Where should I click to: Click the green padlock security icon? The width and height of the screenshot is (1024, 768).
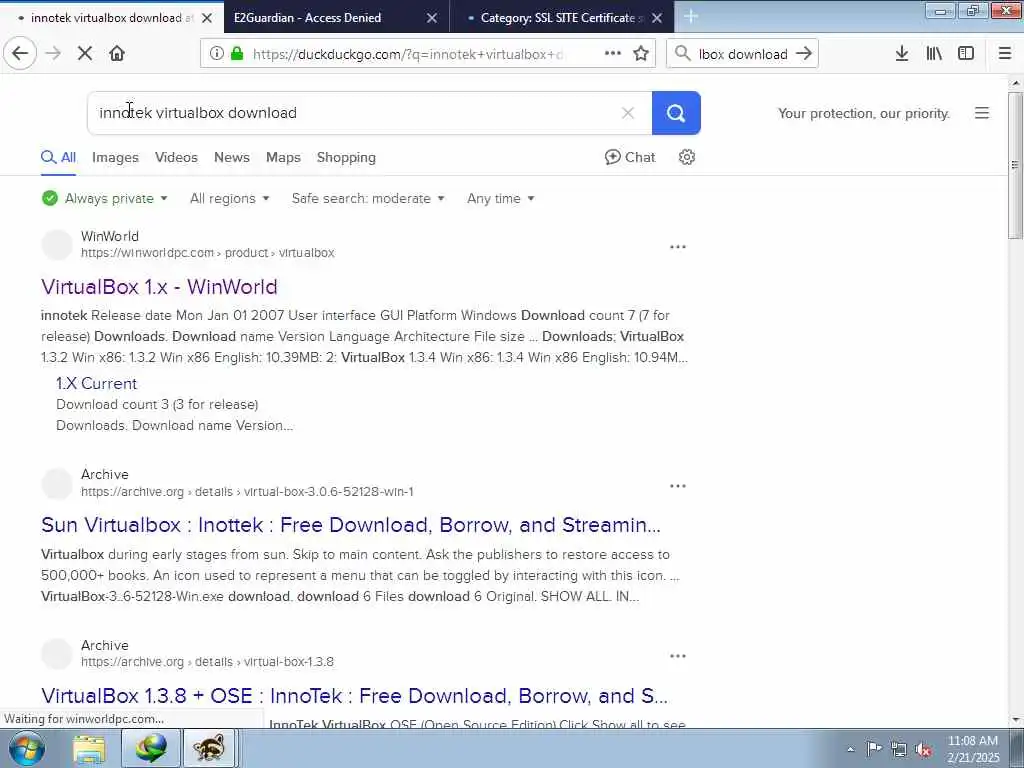[x=238, y=54]
